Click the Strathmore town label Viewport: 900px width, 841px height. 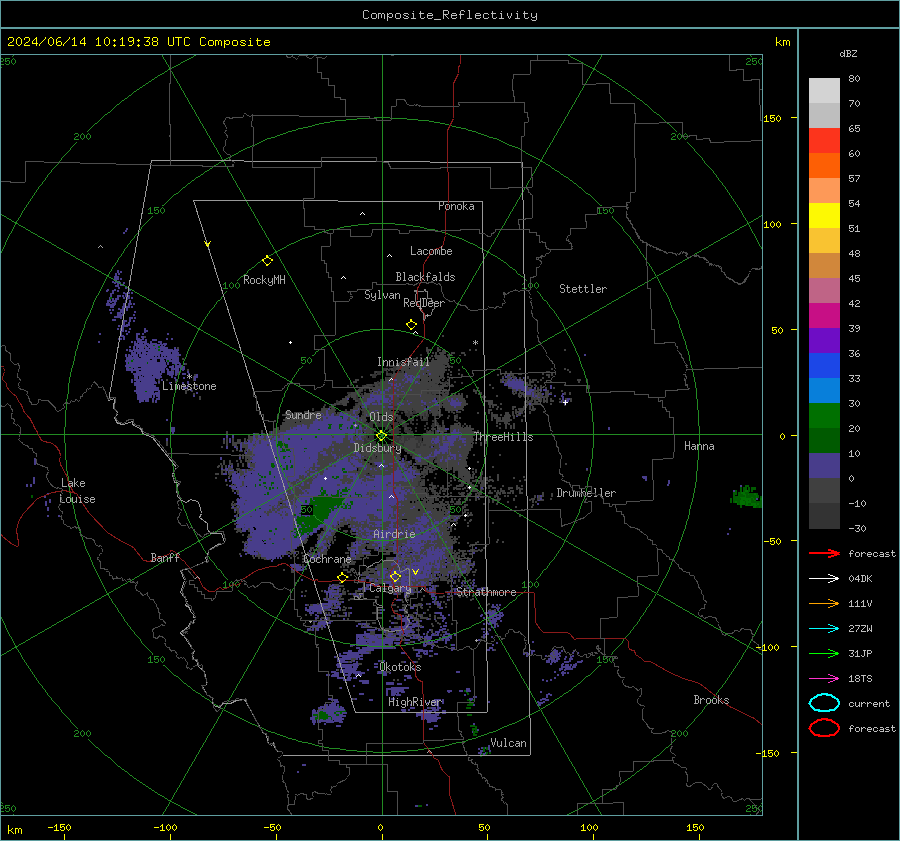pos(486,592)
